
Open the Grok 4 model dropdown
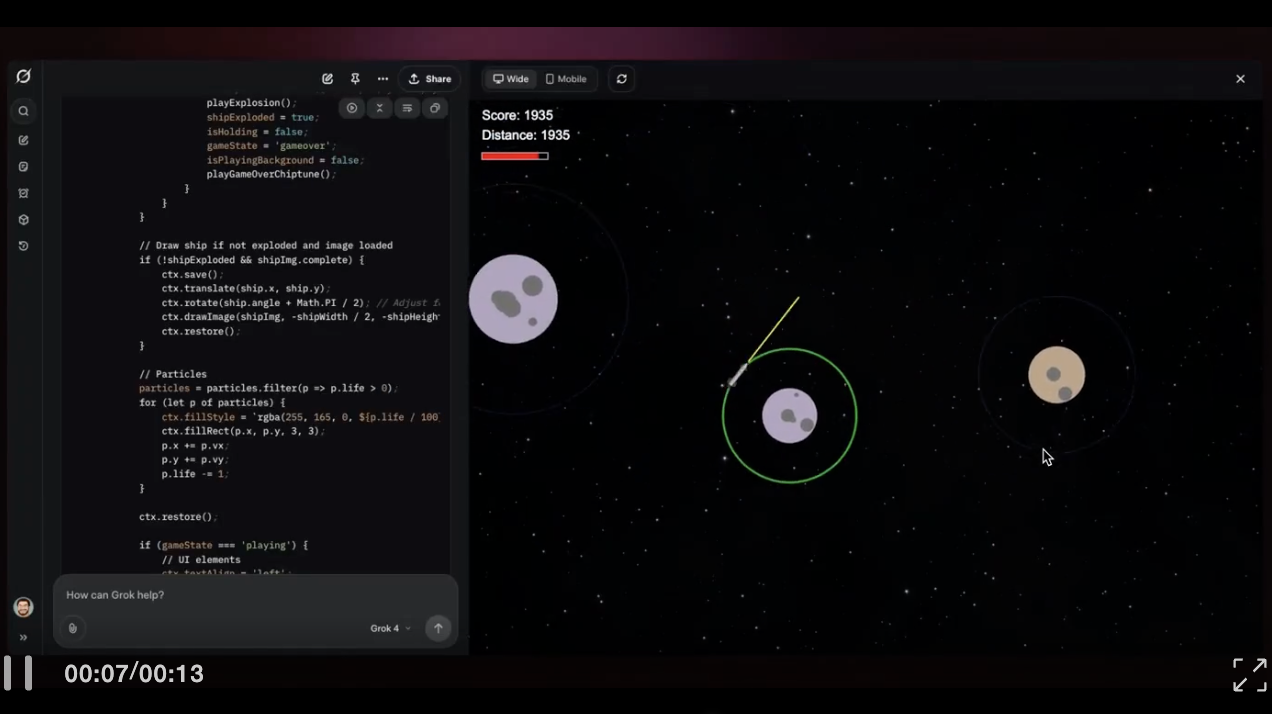[x=390, y=628]
